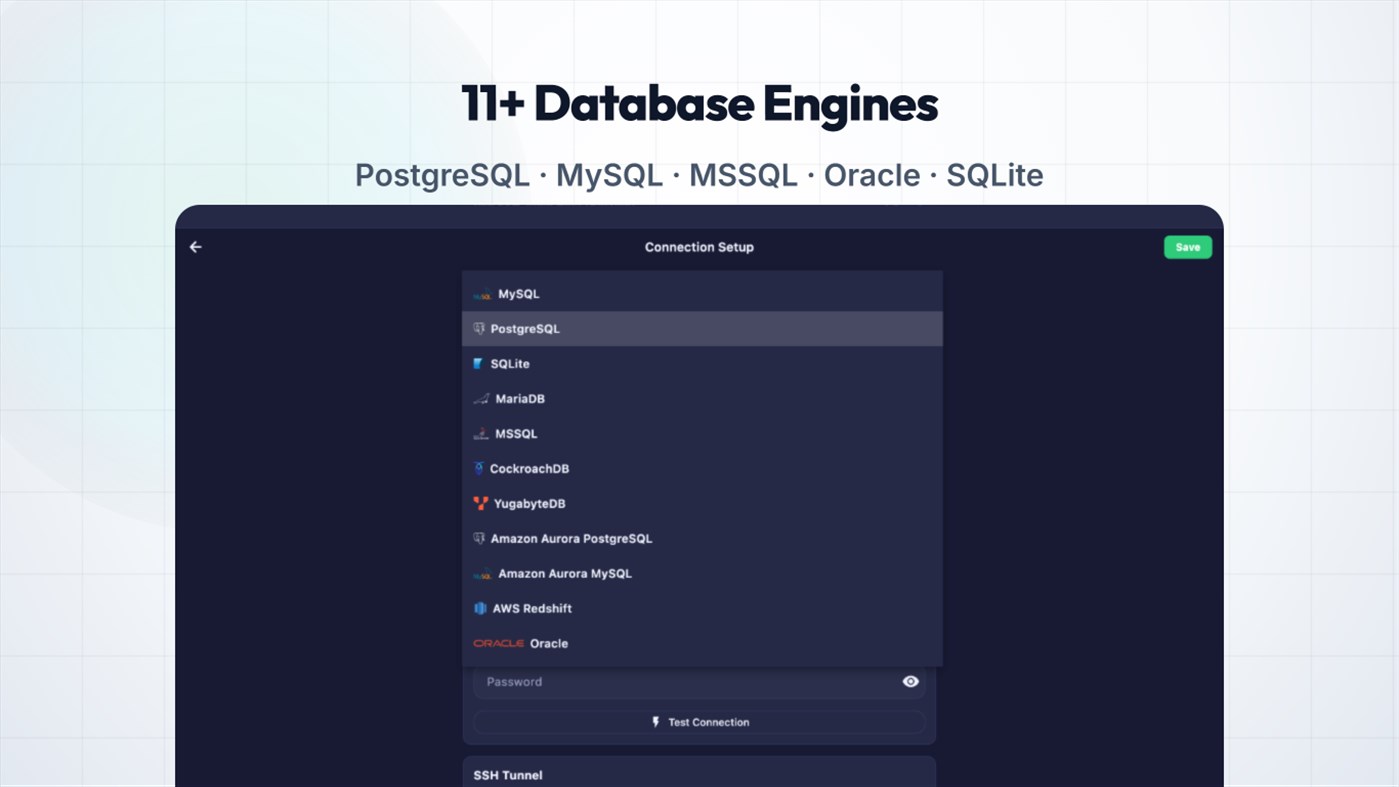Screen dimensions: 1399x787
Task: Select CockroachDB in the engine list
Action: point(702,469)
